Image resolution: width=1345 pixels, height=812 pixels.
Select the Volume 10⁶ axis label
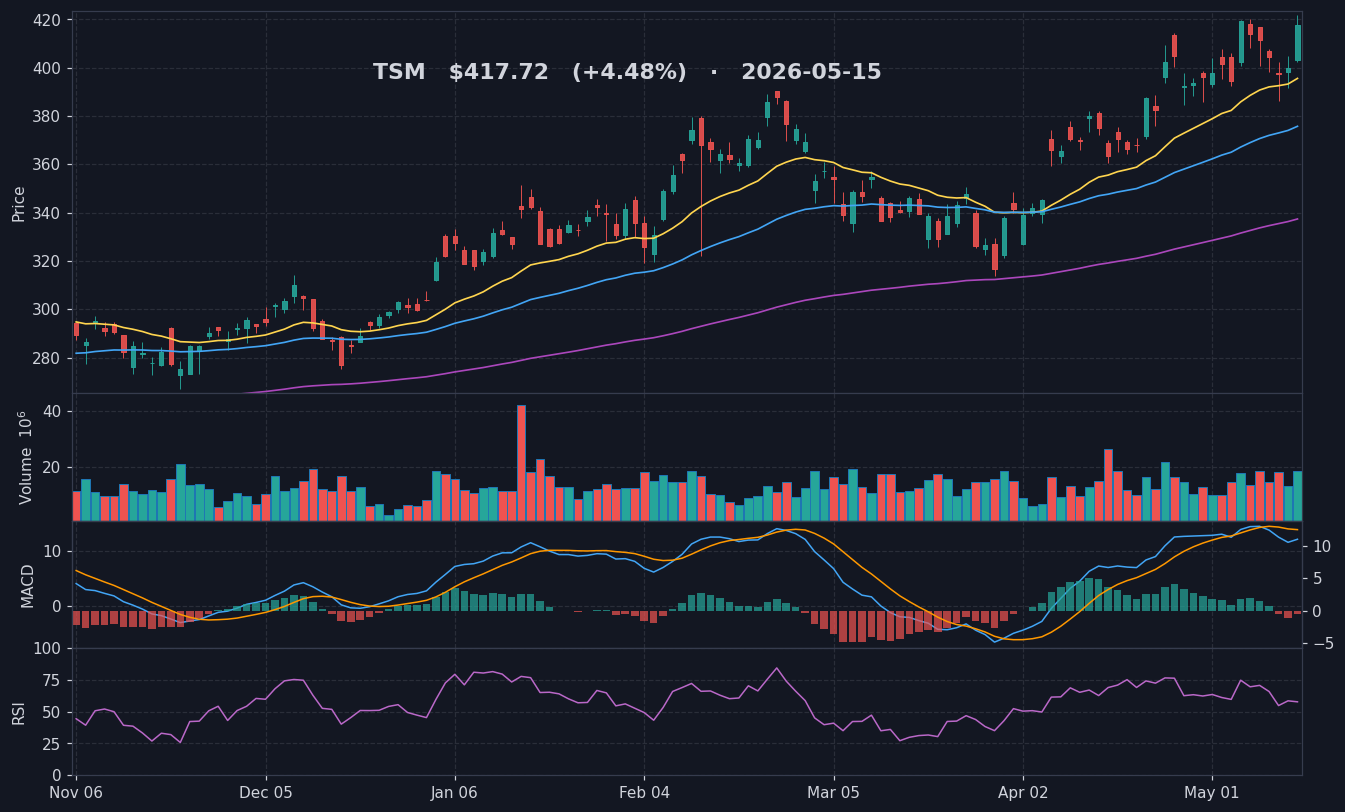[x=25, y=457]
